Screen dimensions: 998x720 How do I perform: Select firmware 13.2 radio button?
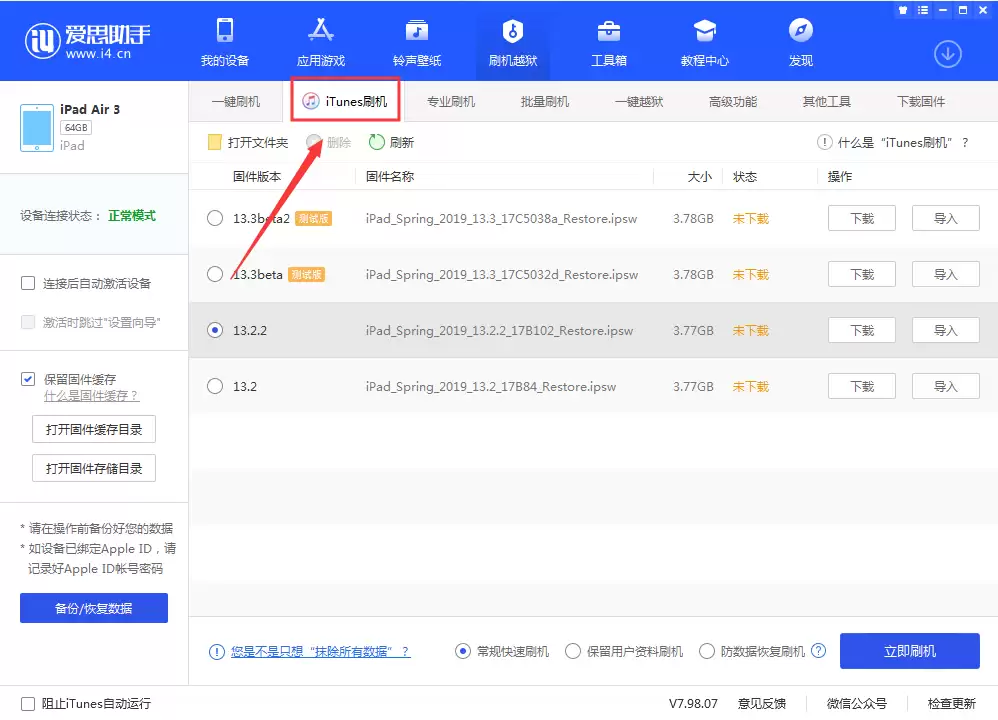click(215, 386)
